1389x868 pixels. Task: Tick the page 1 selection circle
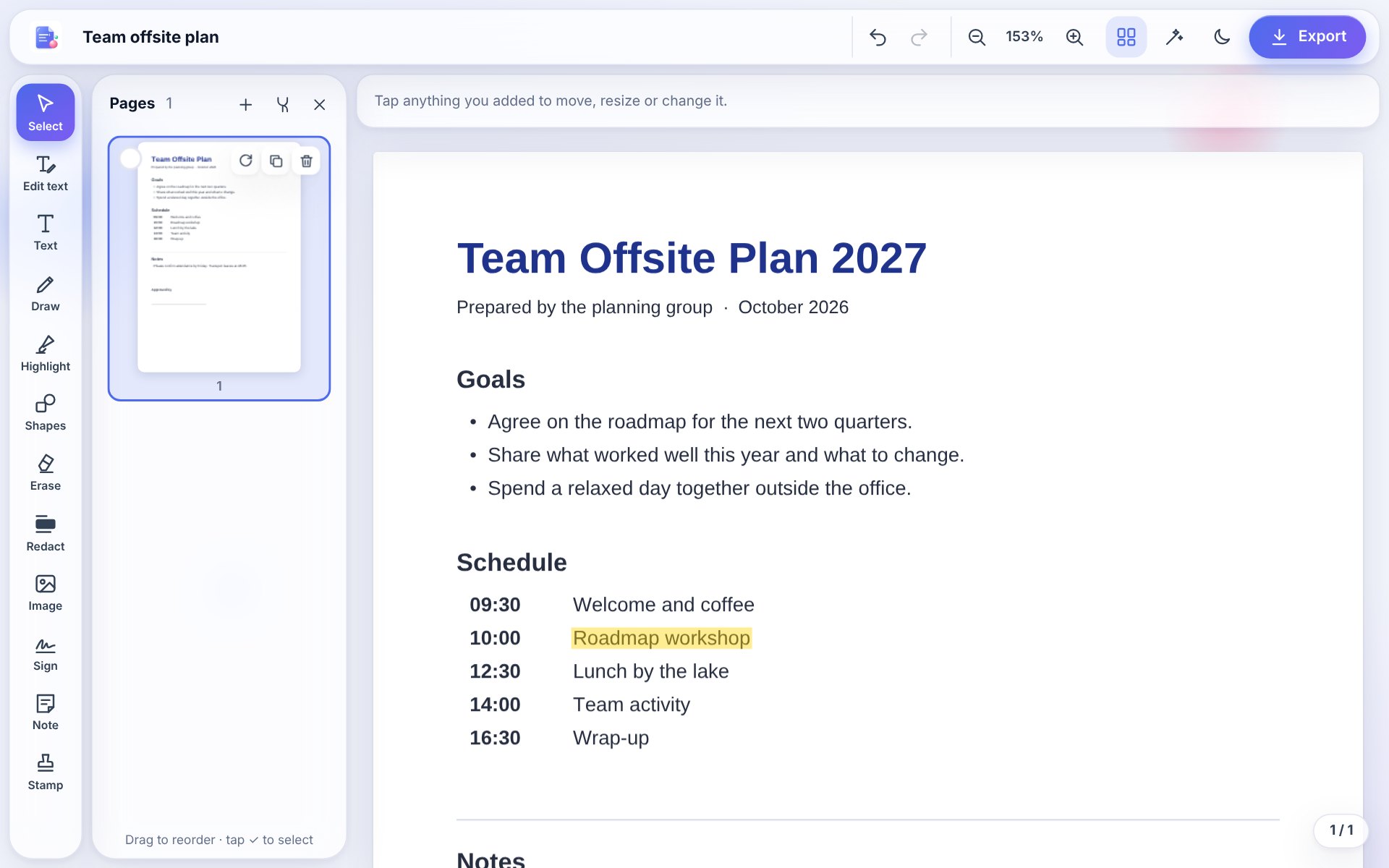pos(130,158)
